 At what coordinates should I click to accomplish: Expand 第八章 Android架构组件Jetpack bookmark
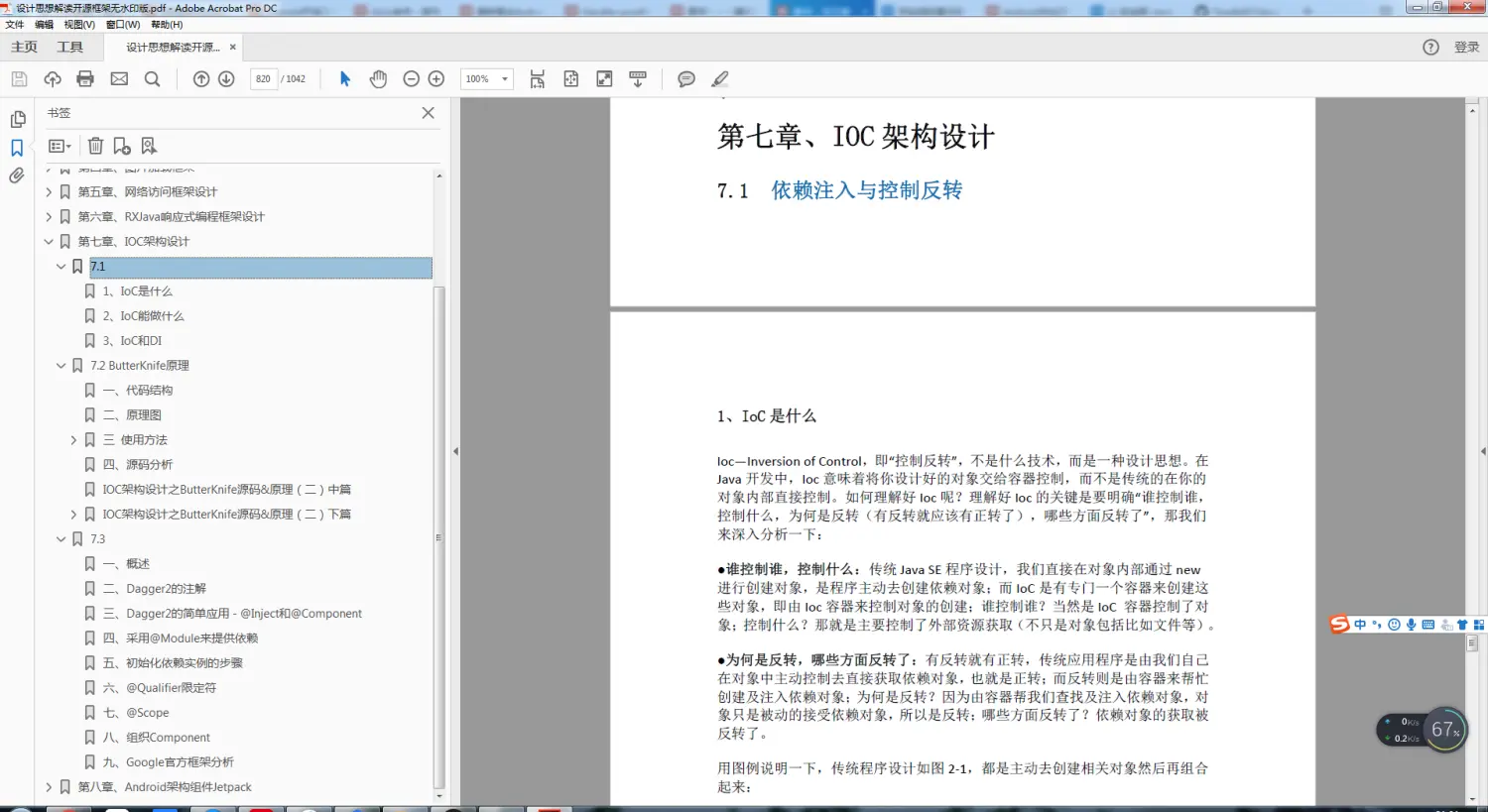click(x=49, y=787)
